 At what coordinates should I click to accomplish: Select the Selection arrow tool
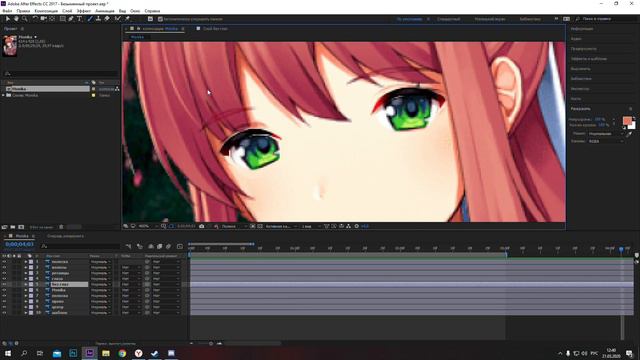(x=7, y=19)
